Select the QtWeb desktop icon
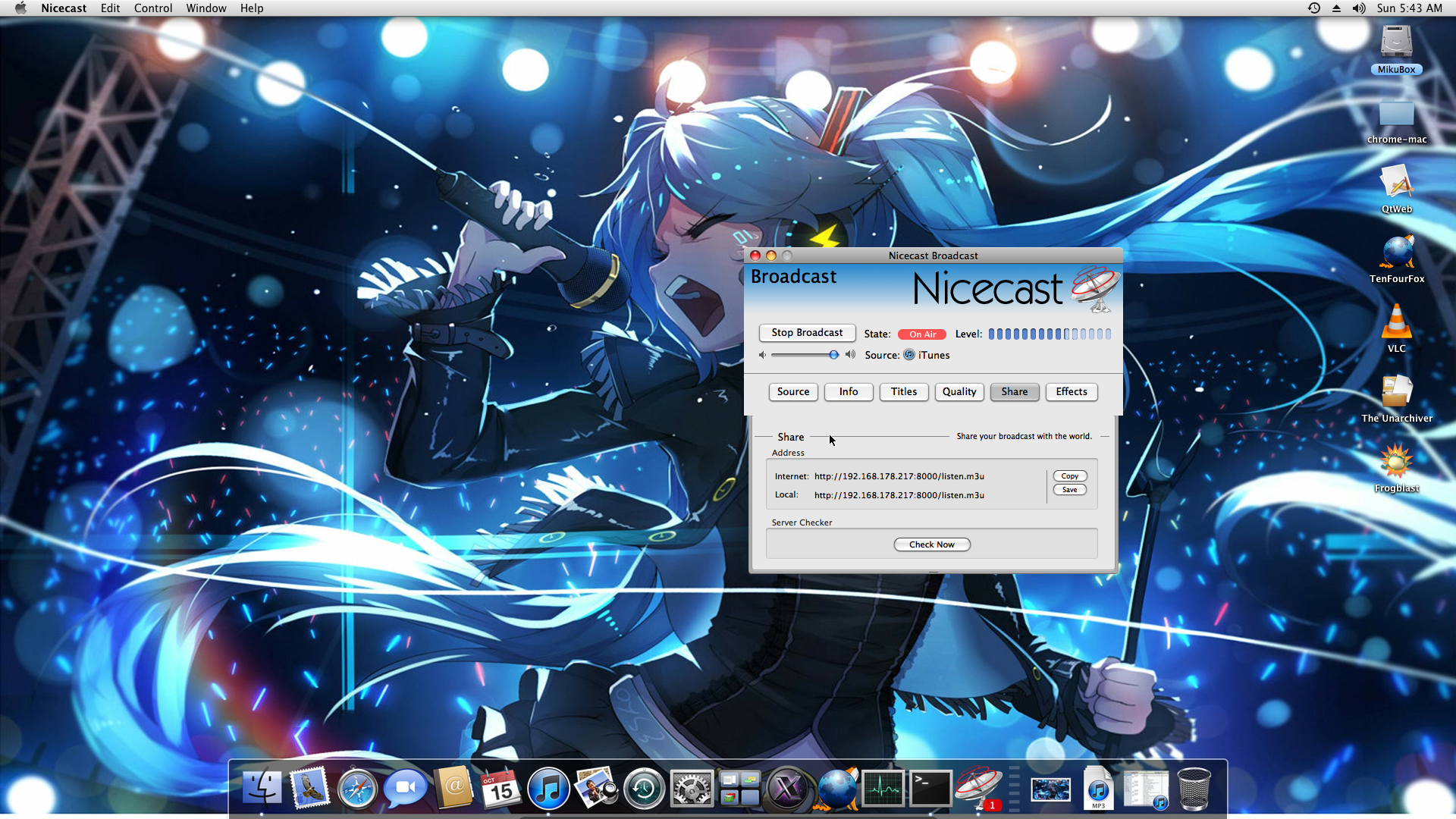This screenshot has width=1456, height=819. pos(1396,190)
